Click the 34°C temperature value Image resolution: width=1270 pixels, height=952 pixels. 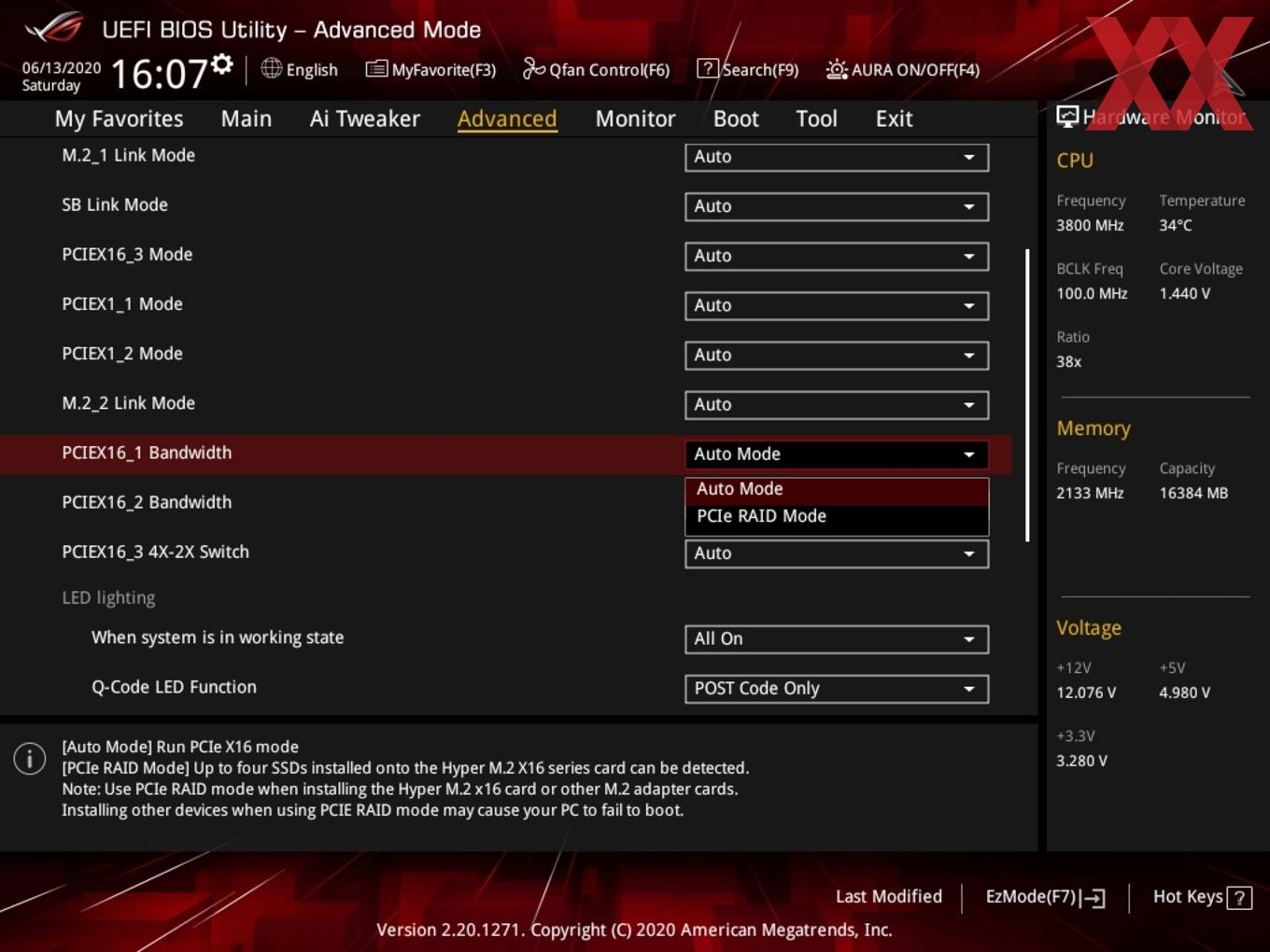[1176, 226]
